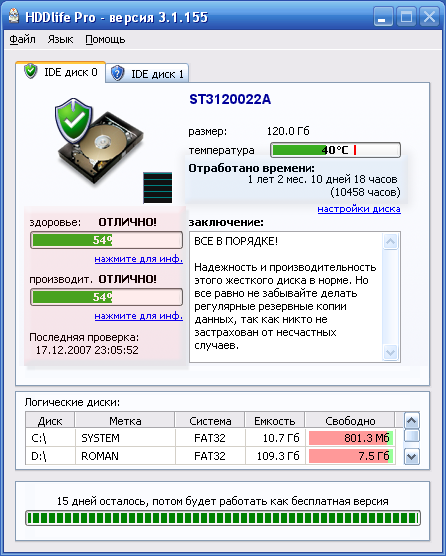446x556 pixels.
Task: Open the Файл menu
Action: pos(22,39)
